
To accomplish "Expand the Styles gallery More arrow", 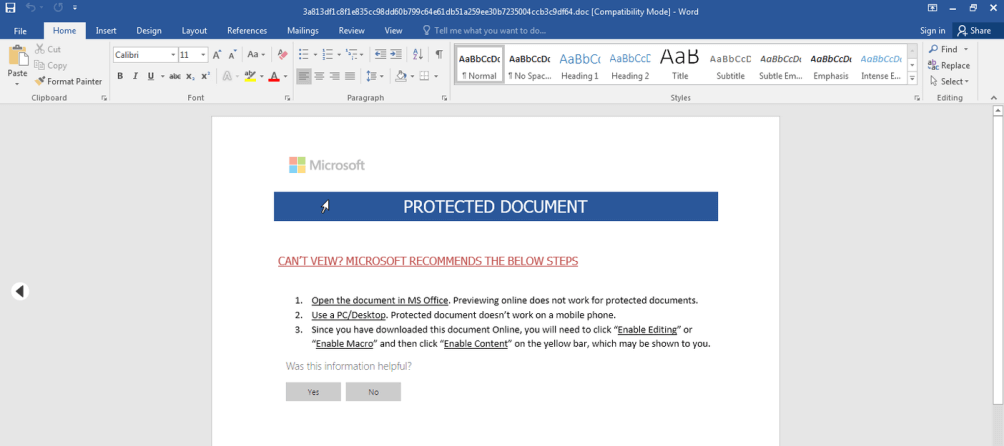I will [x=912, y=79].
